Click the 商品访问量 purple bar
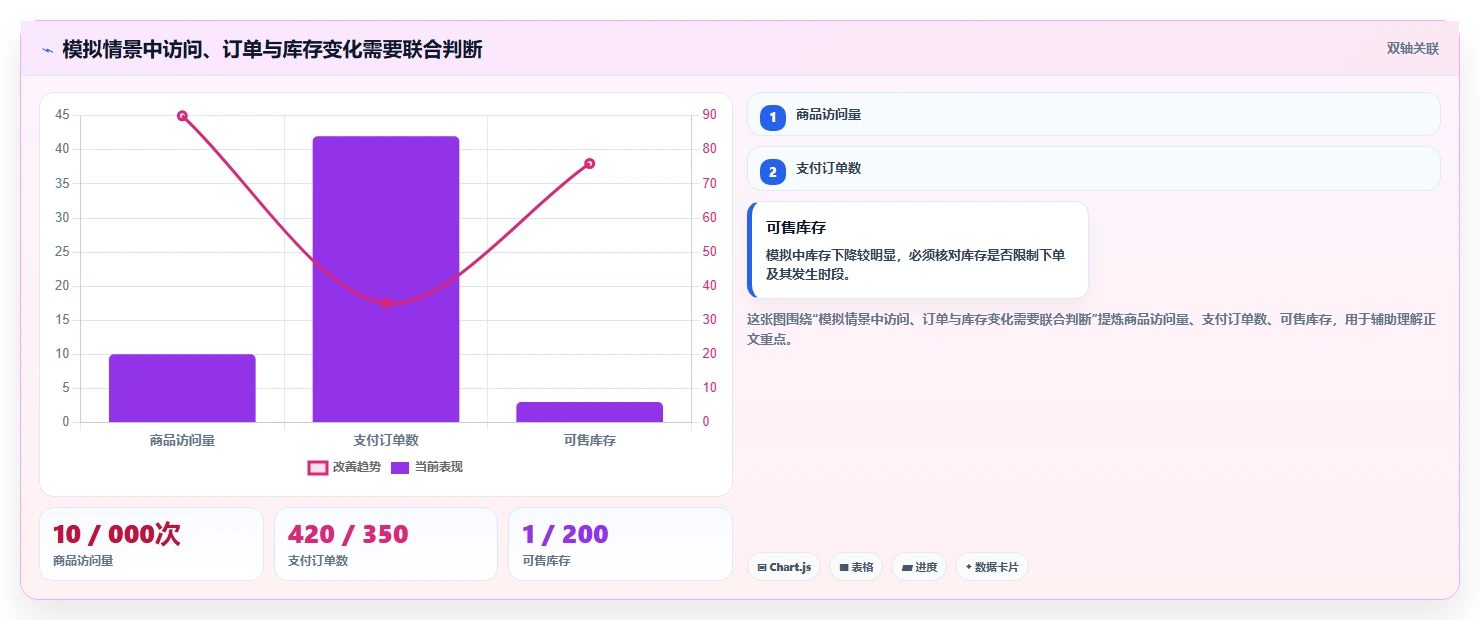This screenshot has width=1480, height=620. 182,388
